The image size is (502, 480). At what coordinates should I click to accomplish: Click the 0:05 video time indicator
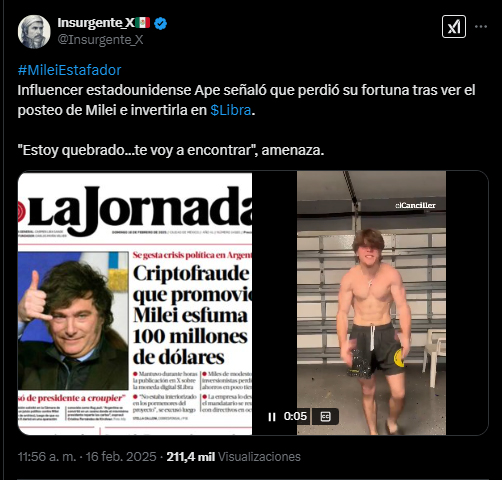pyautogui.click(x=295, y=416)
